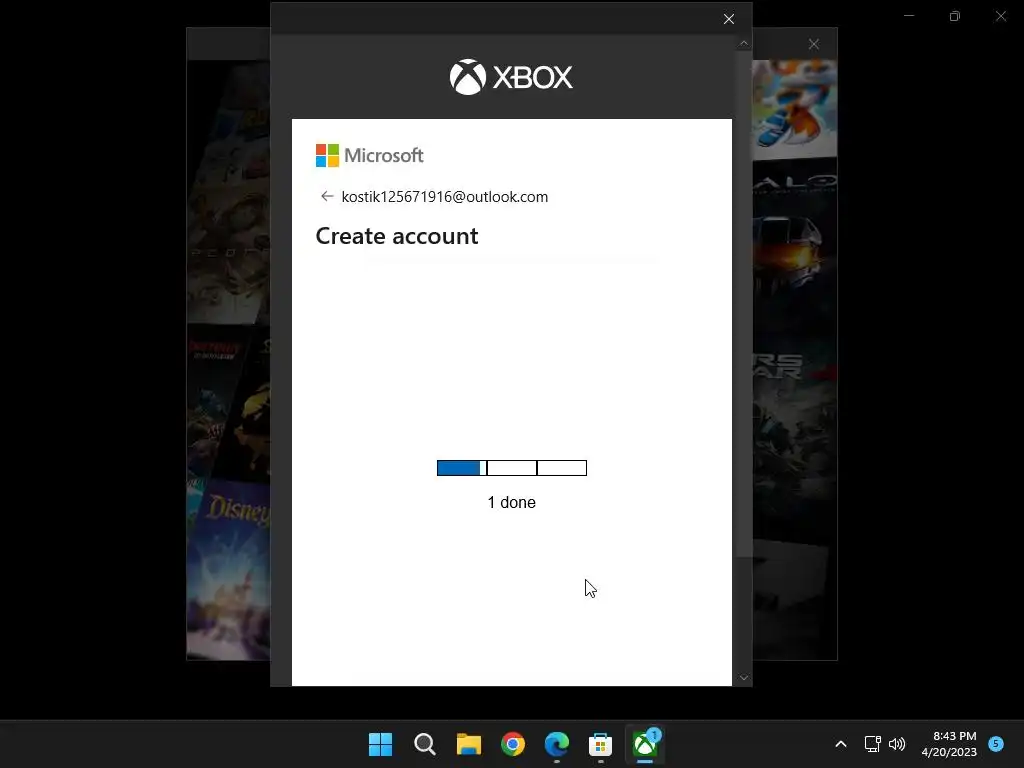
Task: Click the "1 done" progress text
Action: (x=511, y=502)
